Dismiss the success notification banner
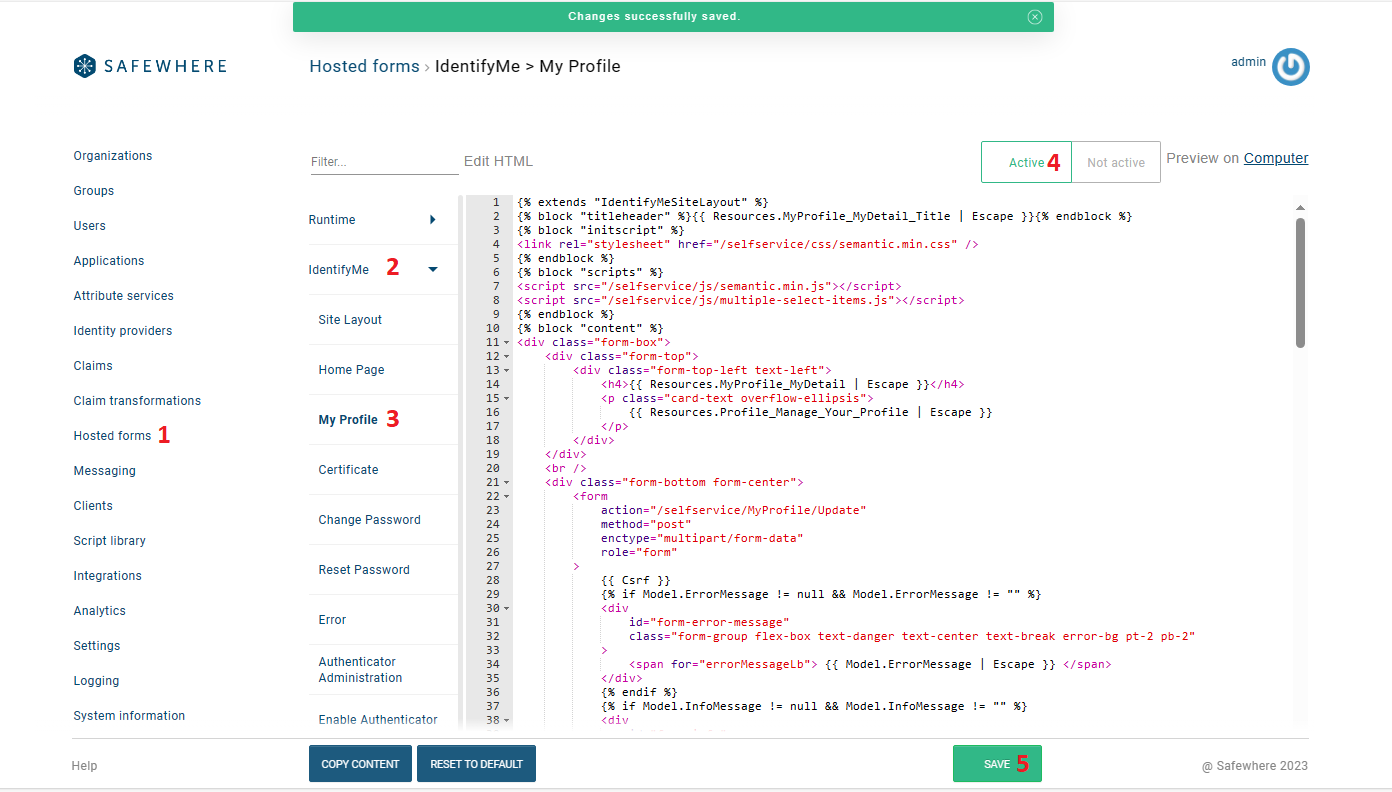Image resolution: width=1392 pixels, height=792 pixels. click(x=1035, y=17)
